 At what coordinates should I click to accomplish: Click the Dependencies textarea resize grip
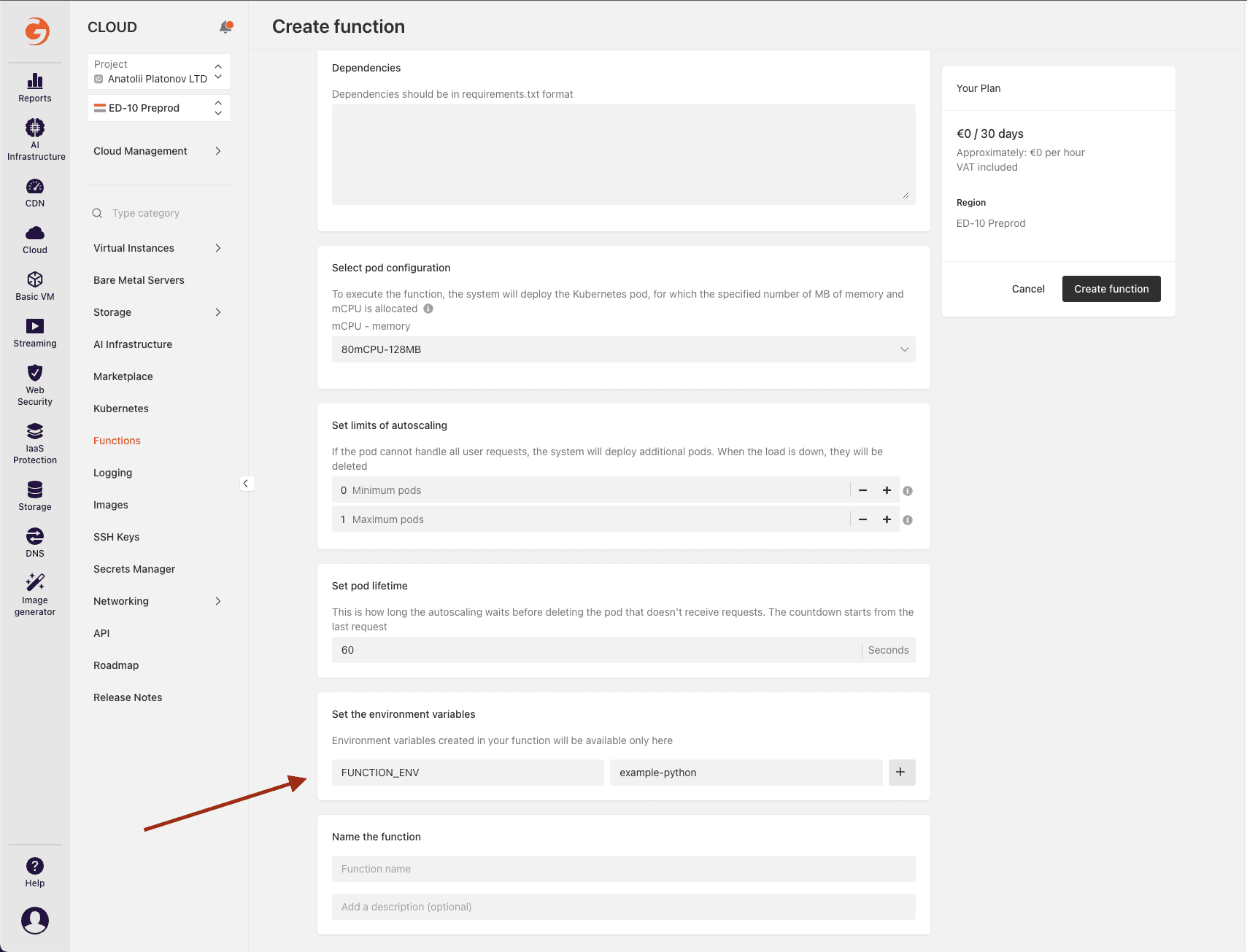[x=906, y=195]
